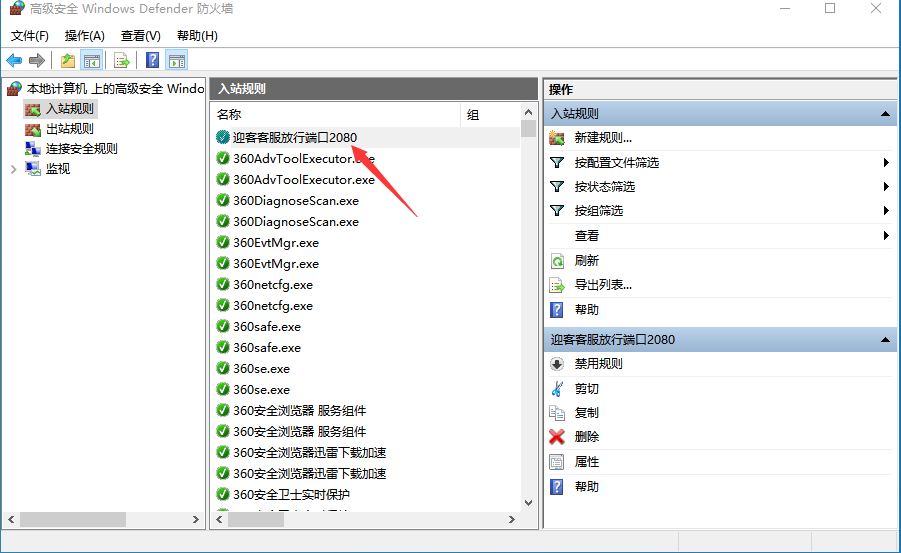Image resolution: width=901 pixels, height=553 pixels.
Task: Select 监视 node in the left tree
Action: click(x=58, y=169)
